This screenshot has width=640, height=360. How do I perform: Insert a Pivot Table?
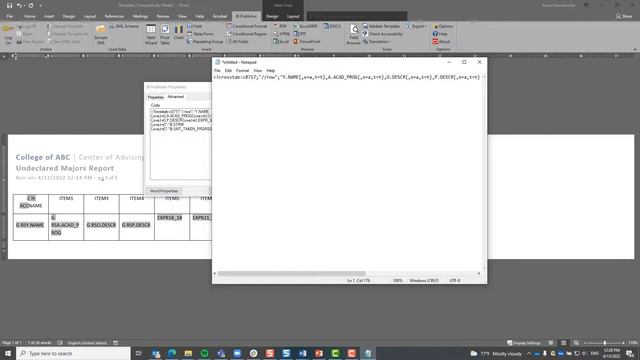[x=165, y=34]
